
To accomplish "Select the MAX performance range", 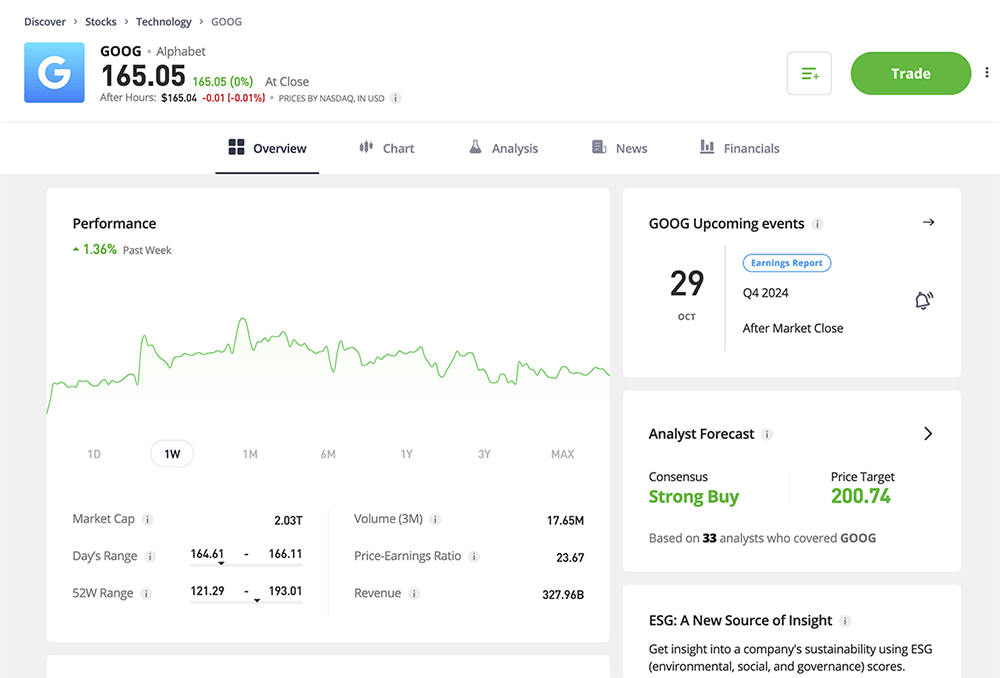I will (x=562, y=453).
